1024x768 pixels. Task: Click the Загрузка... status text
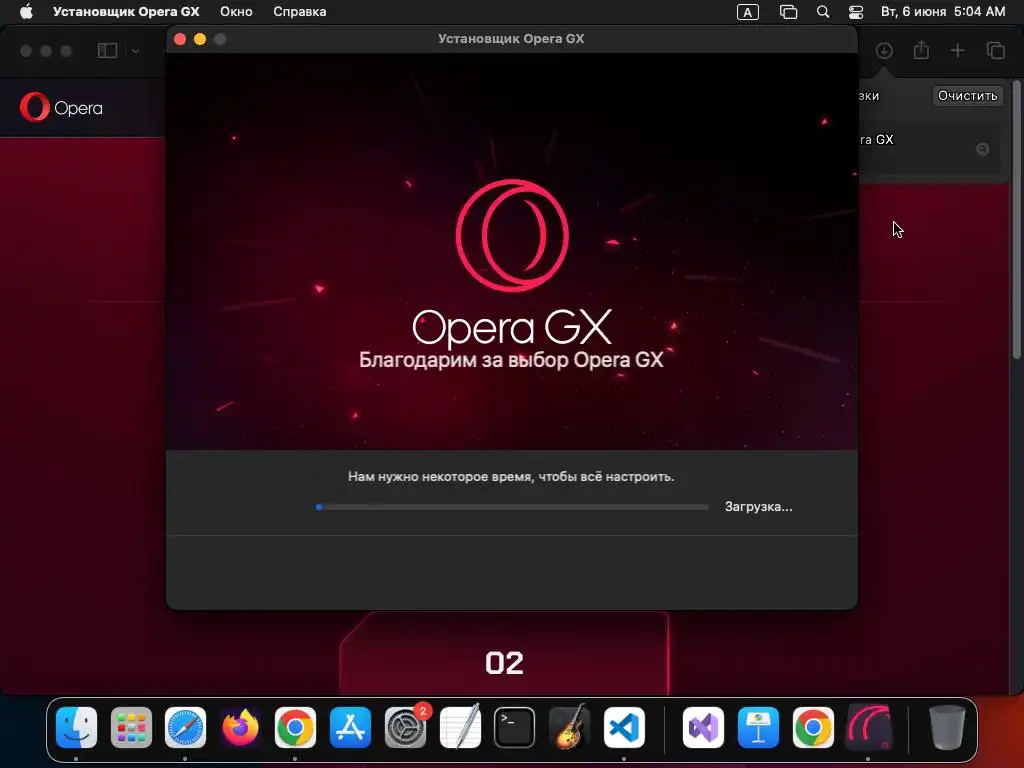tap(758, 507)
